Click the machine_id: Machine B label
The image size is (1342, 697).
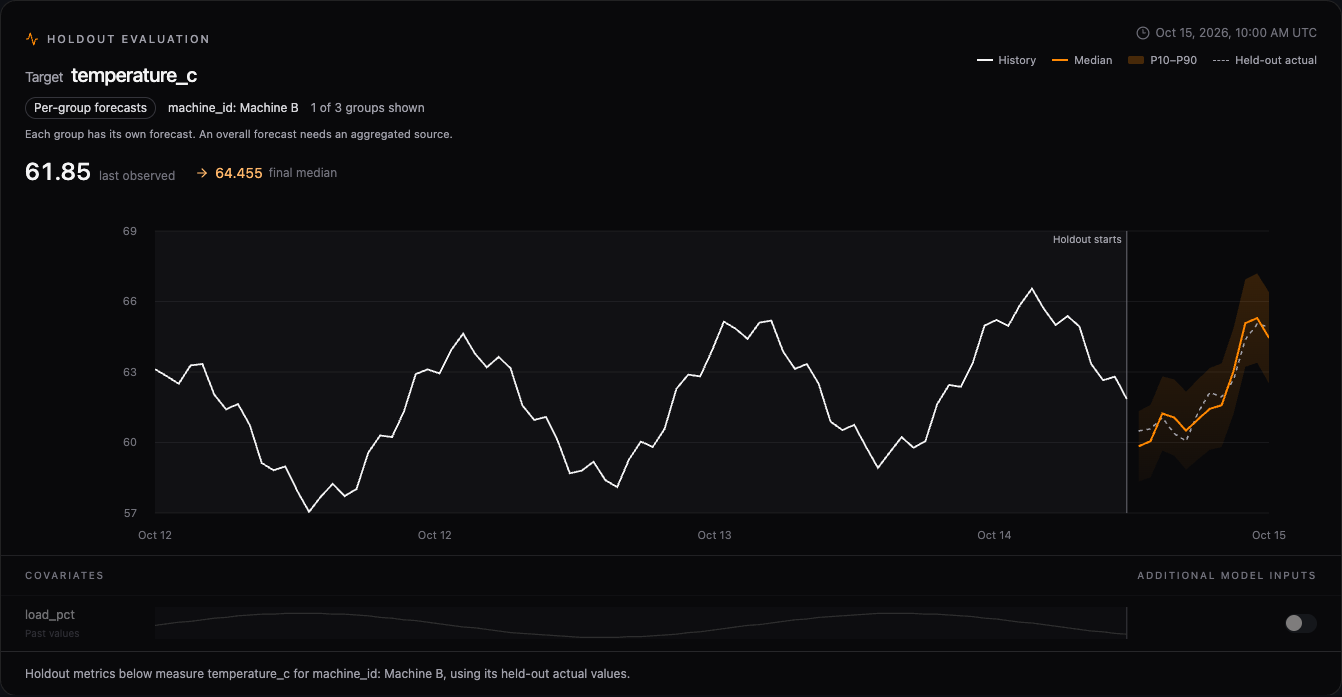(x=233, y=108)
